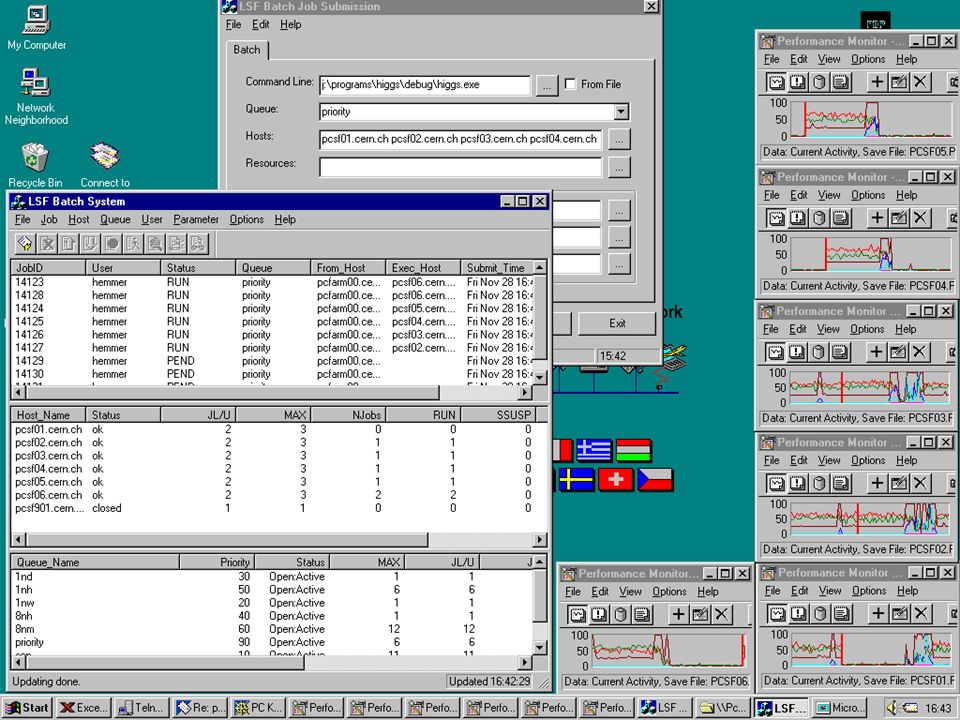Select View Log cylinder icon in PCSF05 monitor
960x720 pixels.
click(819, 82)
